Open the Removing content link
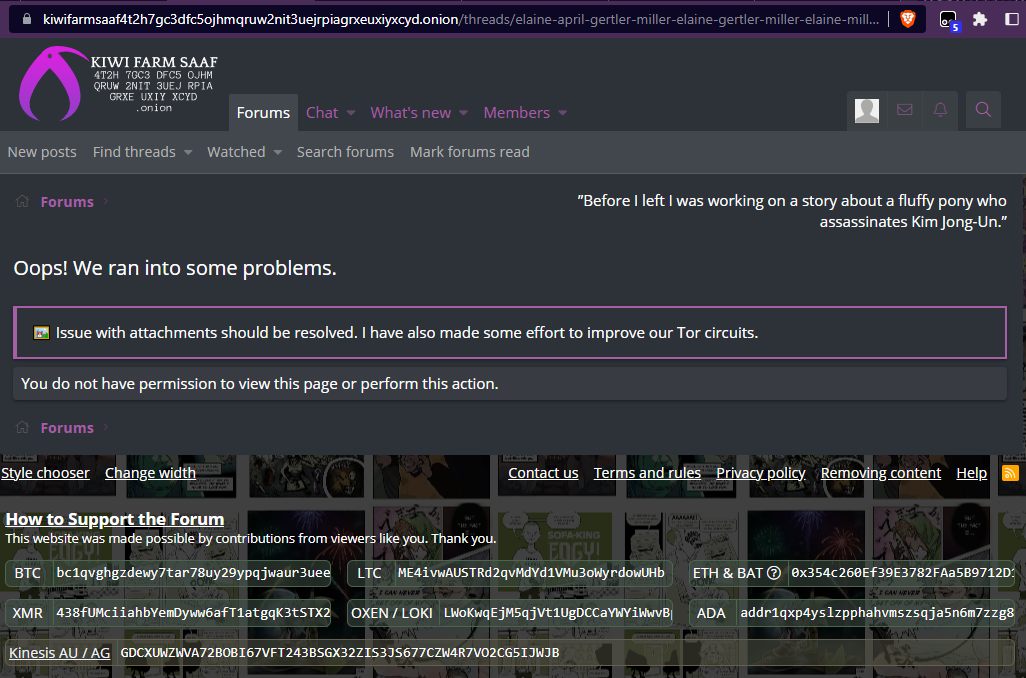The image size is (1026, 678). (x=881, y=473)
